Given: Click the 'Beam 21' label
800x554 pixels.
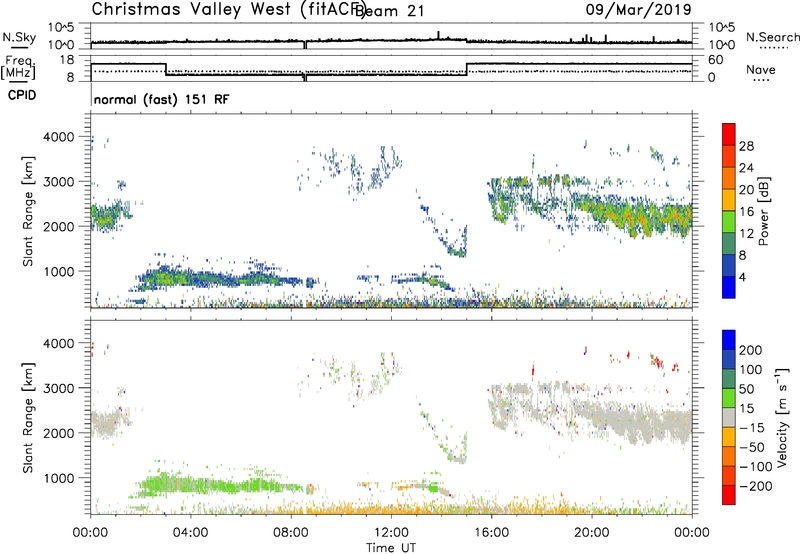Looking at the screenshot, I should coord(389,11).
